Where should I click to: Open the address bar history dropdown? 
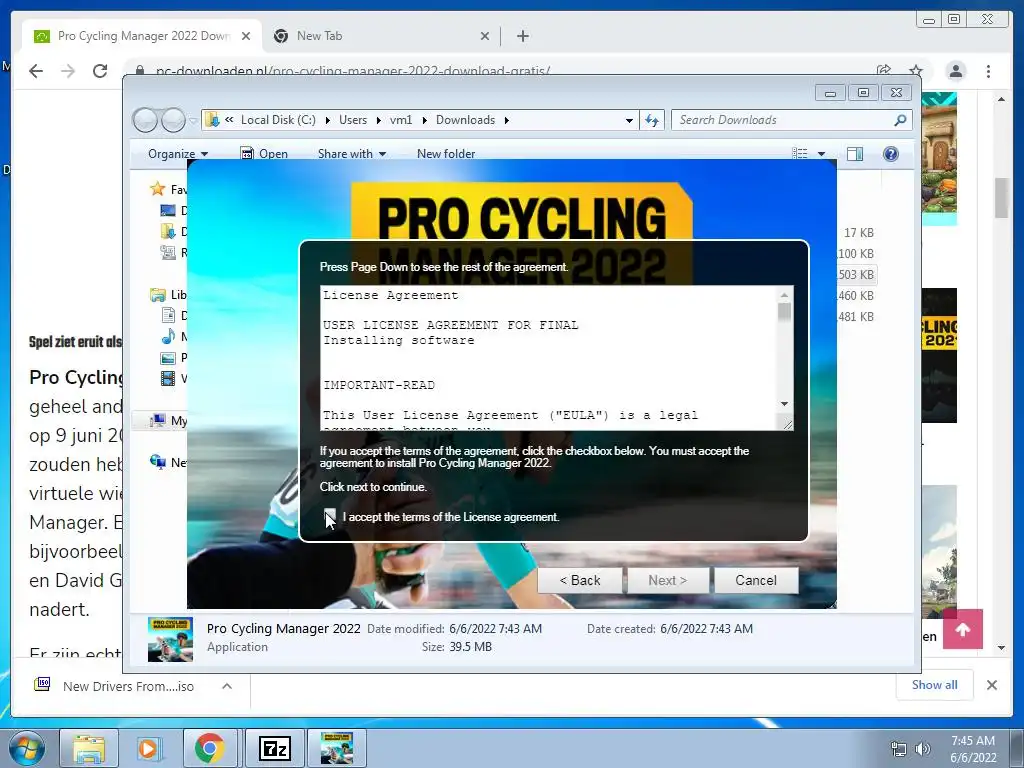[629, 120]
